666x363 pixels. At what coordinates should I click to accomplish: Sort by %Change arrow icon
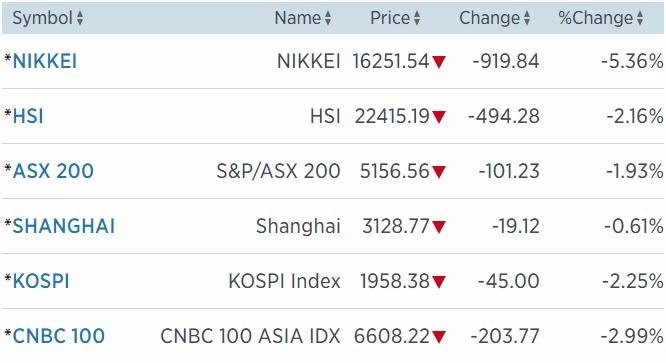tap(640, 18)
